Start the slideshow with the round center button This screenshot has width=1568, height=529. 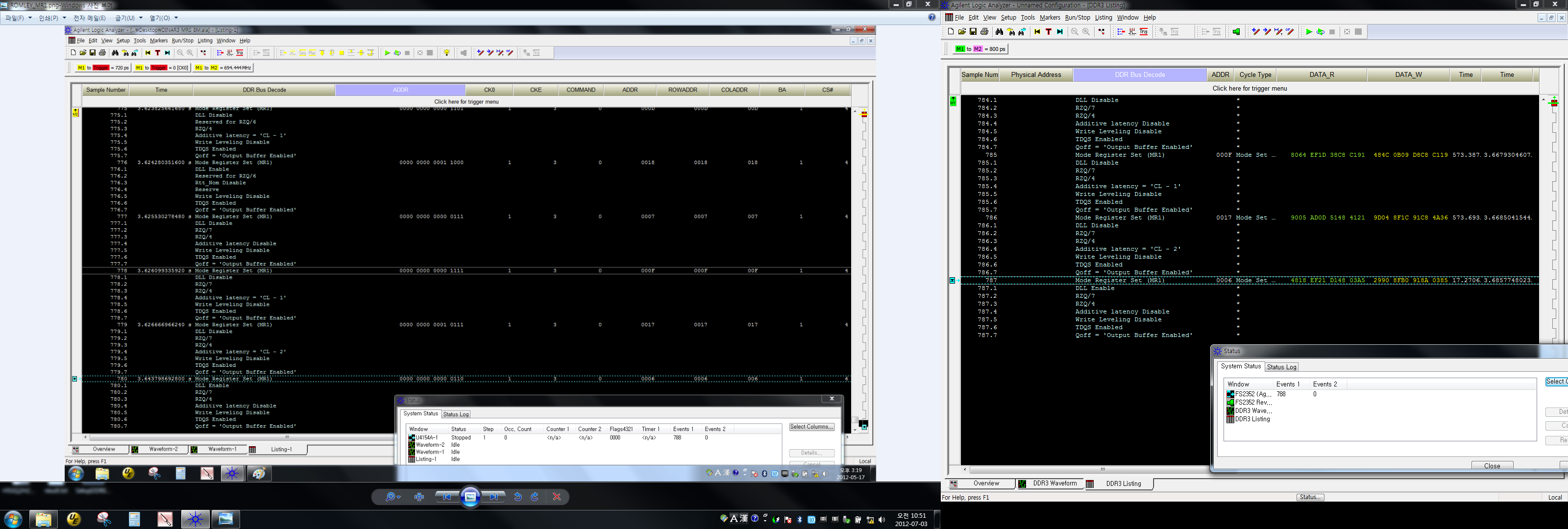pos(470,497)
